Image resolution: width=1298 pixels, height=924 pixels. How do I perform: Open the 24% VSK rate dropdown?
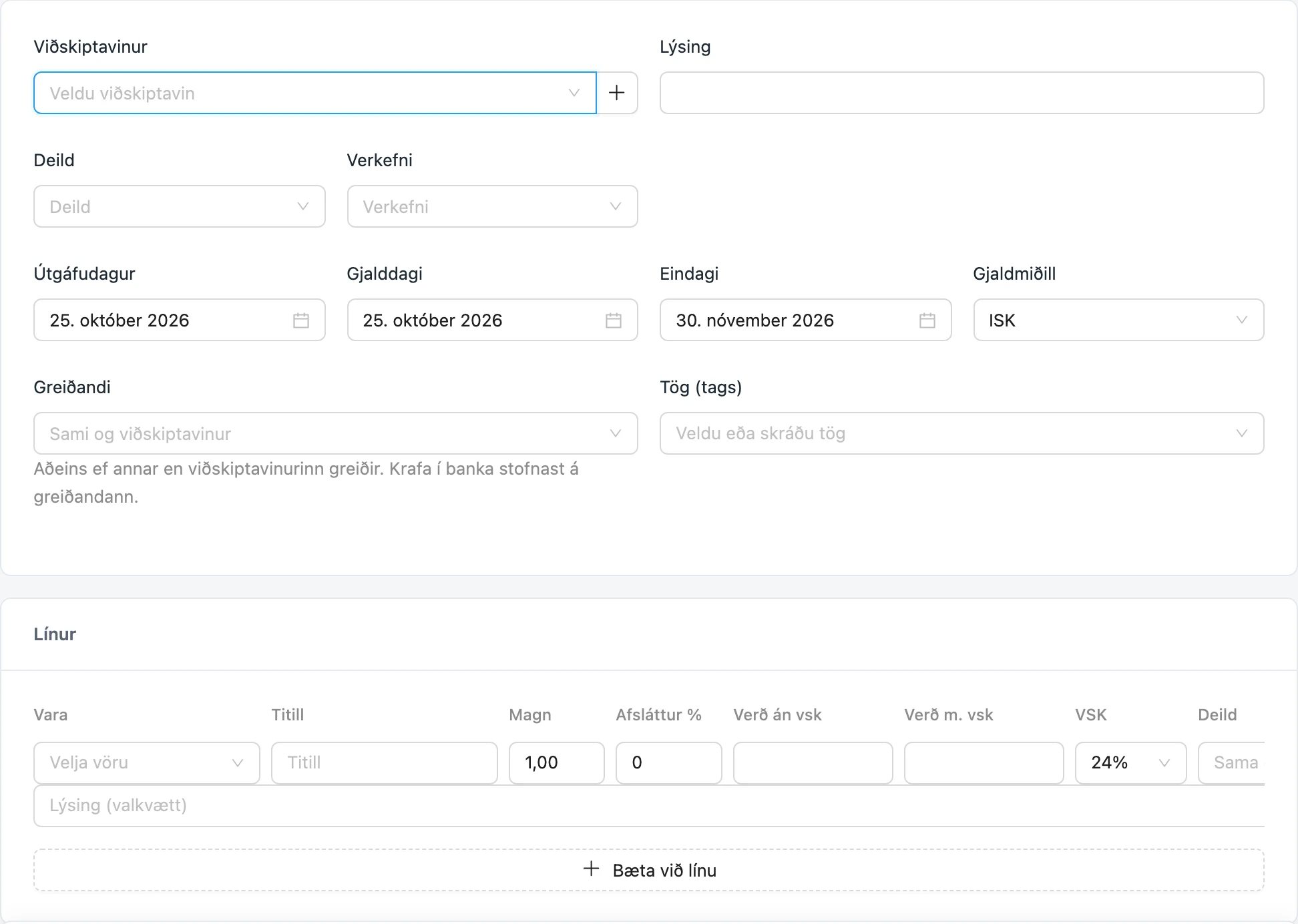point(1131,762)
